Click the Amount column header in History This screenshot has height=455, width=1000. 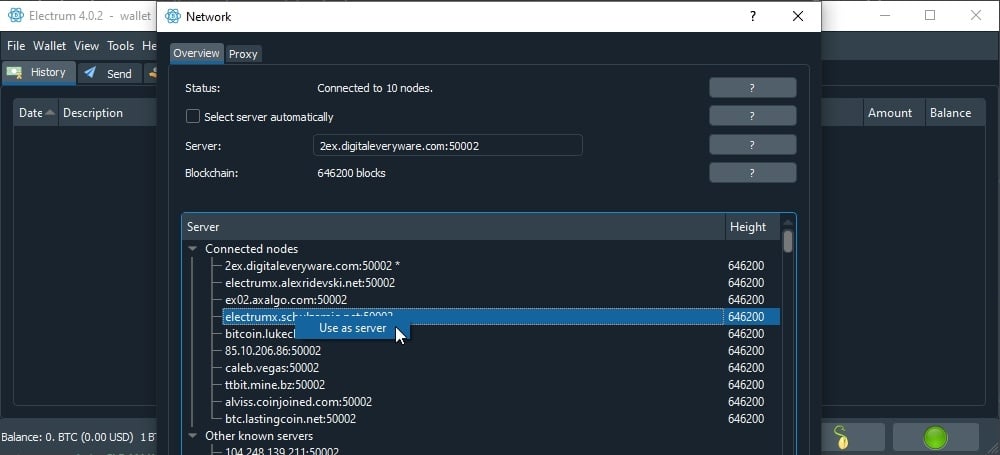click(892, 113)
